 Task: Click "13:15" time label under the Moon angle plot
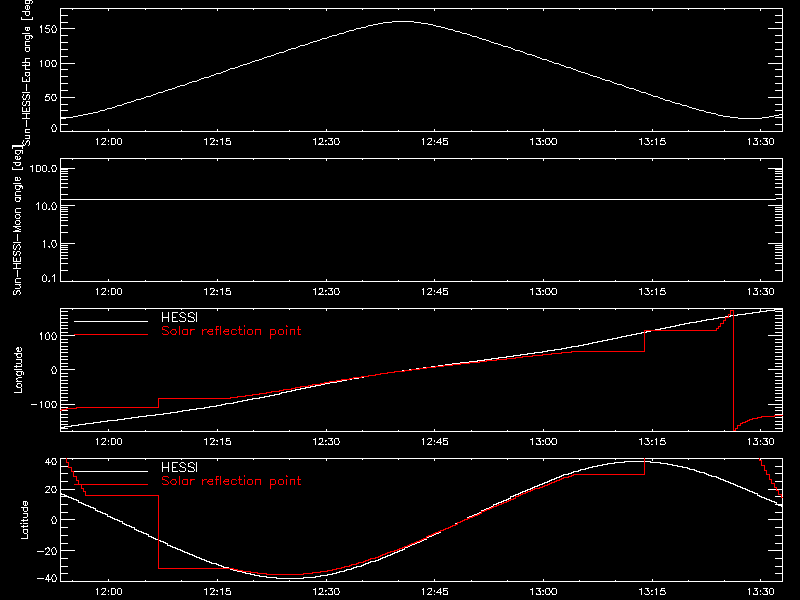coord(652,292)
